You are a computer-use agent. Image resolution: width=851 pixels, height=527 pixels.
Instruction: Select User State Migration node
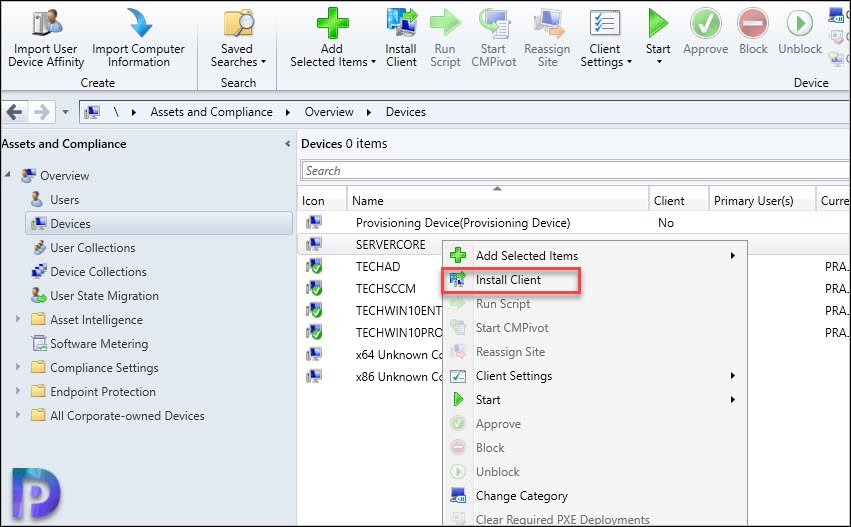(104, 296)
